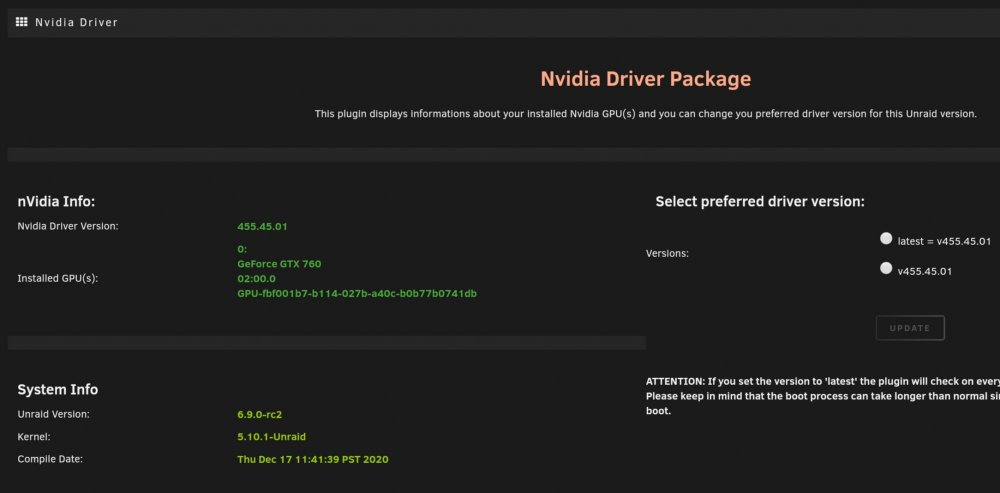This screenshot has height=493, width=1000.
Task: Click the grid icon beside Nvidia Driver
Action: click(x=22, y=22)
